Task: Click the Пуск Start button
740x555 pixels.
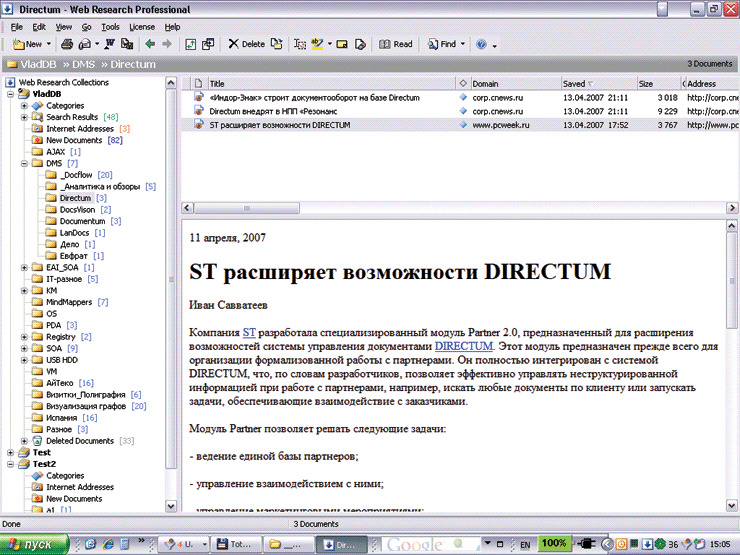Action: pos(34,544)
